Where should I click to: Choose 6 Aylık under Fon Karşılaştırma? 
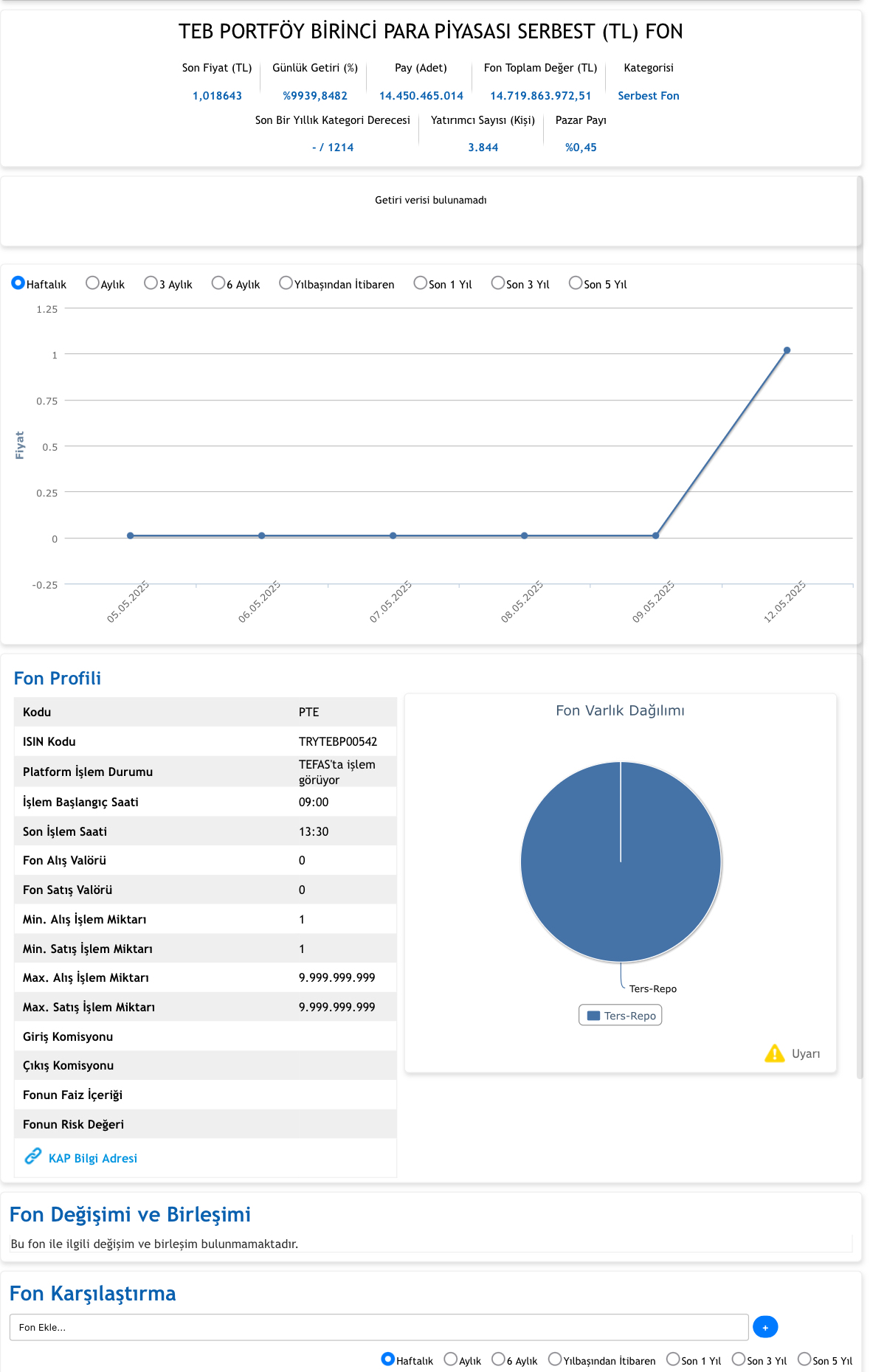point(498,1359)
